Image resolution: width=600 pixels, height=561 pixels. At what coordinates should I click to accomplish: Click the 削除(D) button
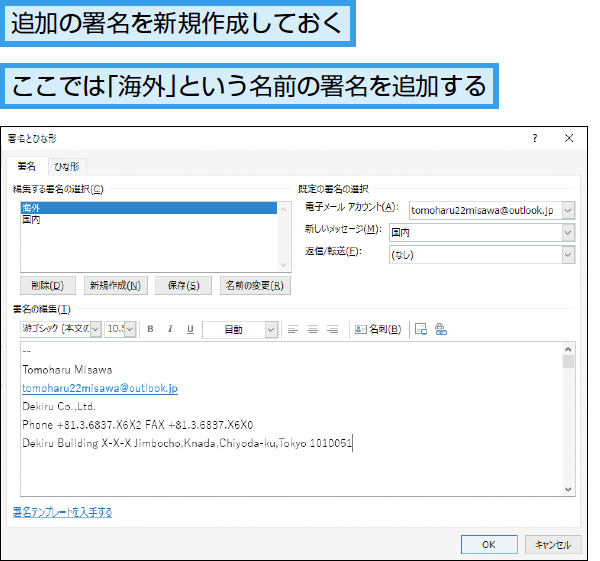pos(48,285)
